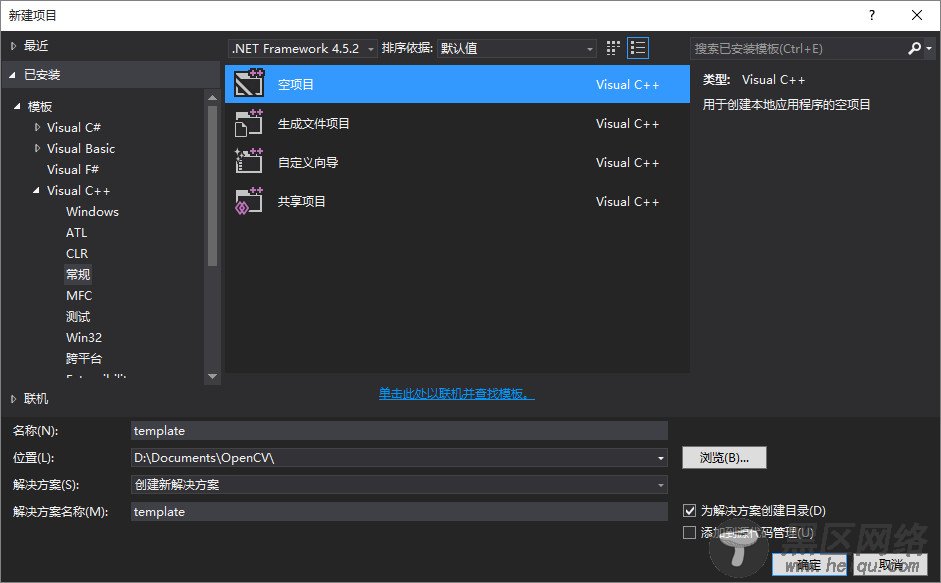This screenshot has width=941, height=583.
Task: Click the 解决方案名称 input field
Action: (x=399, y=512)
